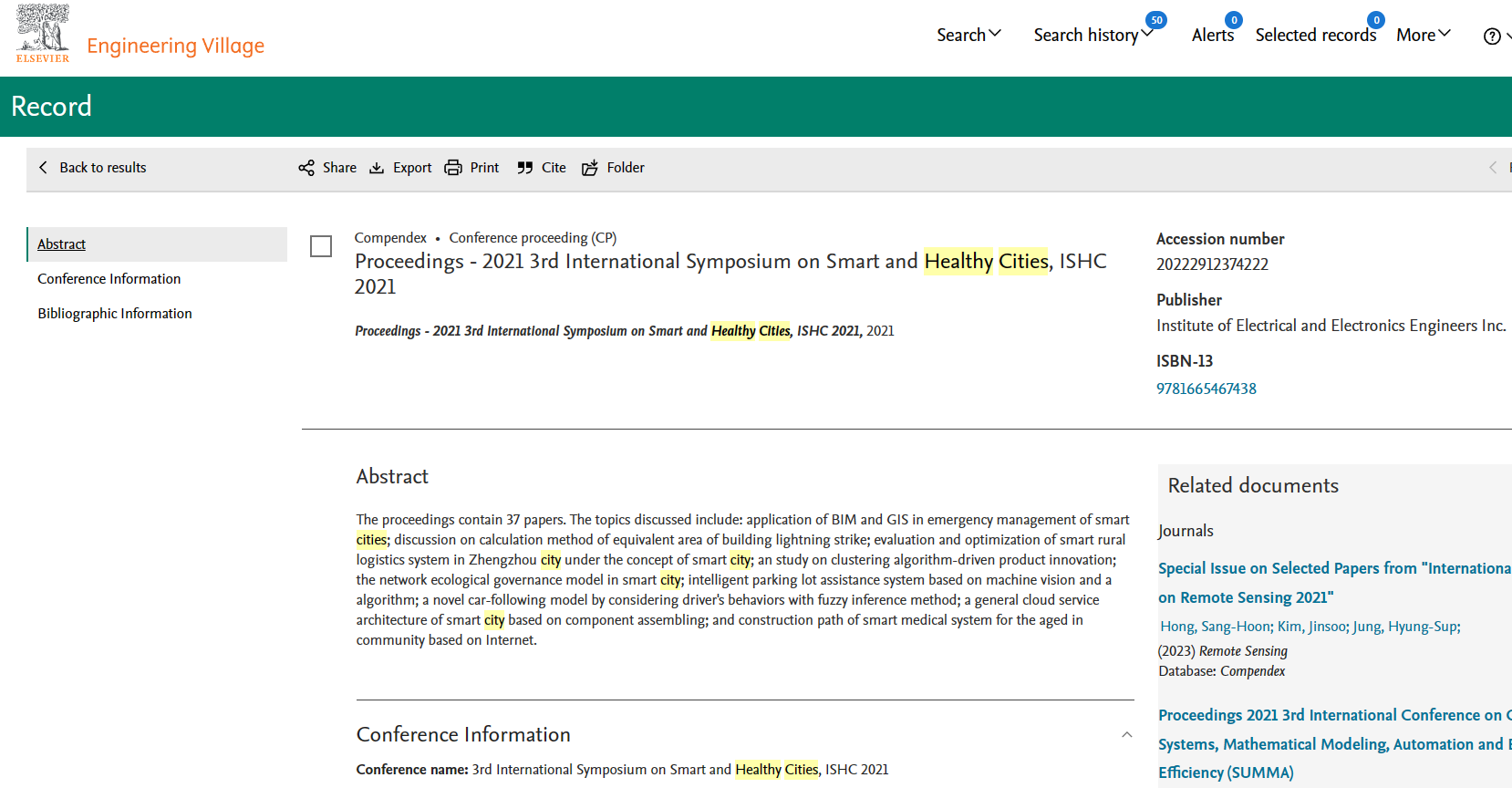Open author link Kim, Jinsoo
Image resolution: width=1512 pixels, height=788 pixels.
(1312, 627)
